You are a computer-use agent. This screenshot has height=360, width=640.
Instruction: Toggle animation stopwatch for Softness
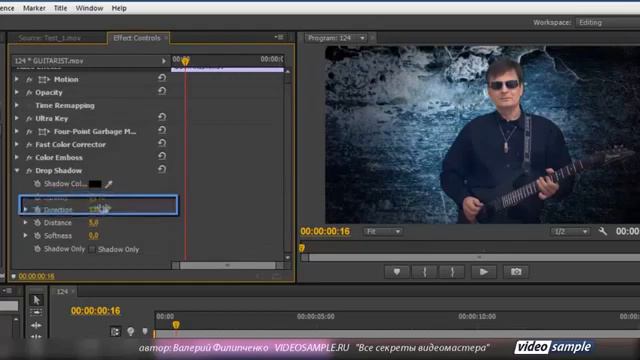coord(37,236)
